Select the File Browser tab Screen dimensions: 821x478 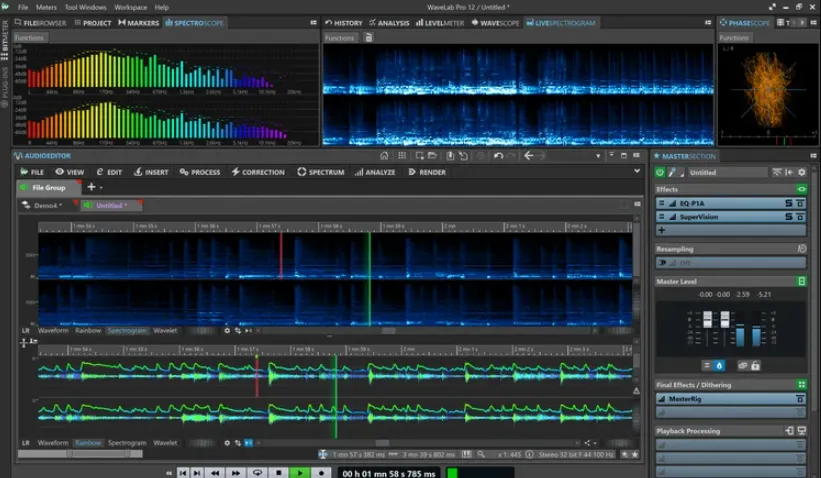coord(40,23)
